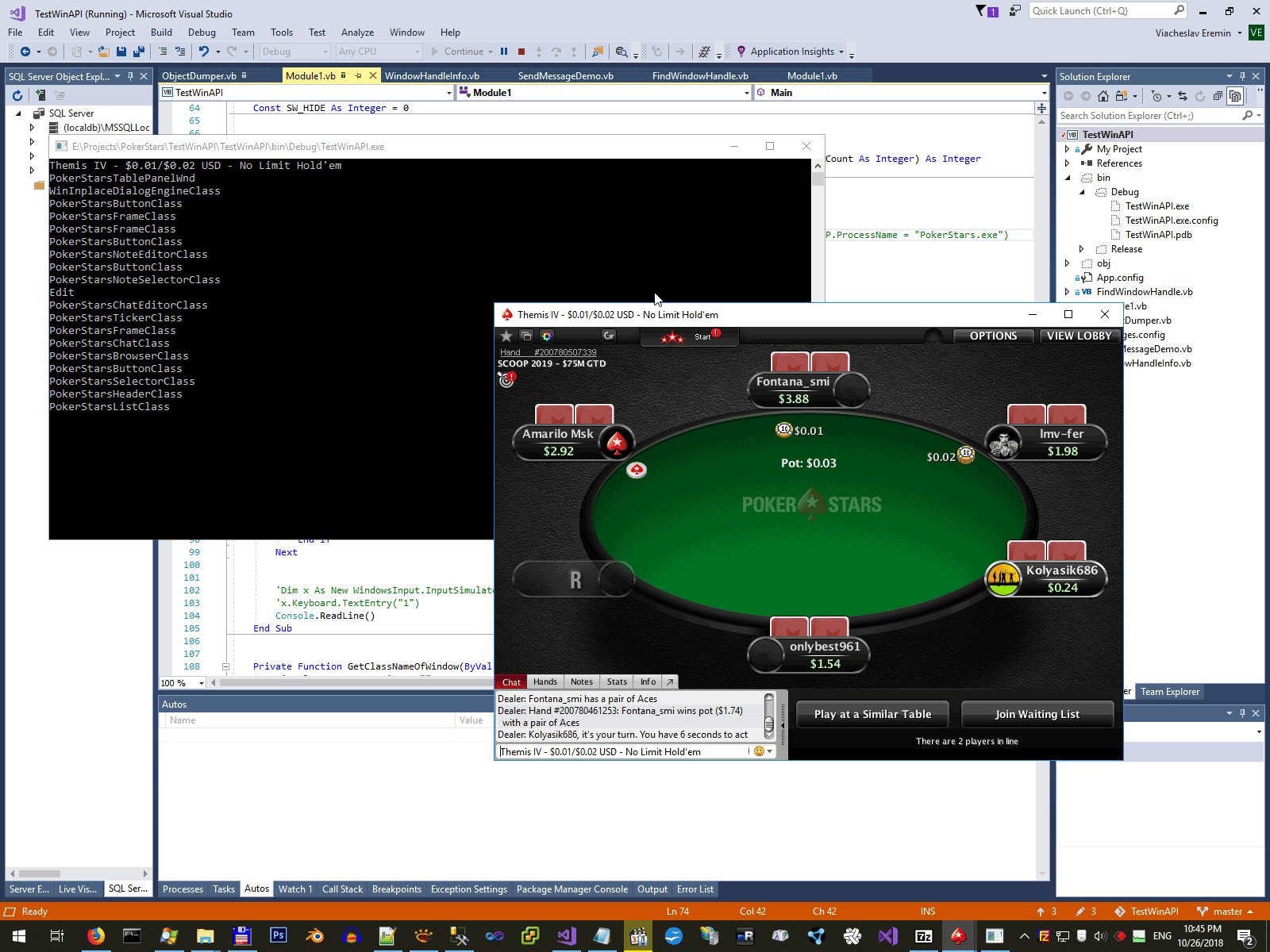Click the Undo arrow in the toolbar
The image size is (1270, 952).
point(204,52)
